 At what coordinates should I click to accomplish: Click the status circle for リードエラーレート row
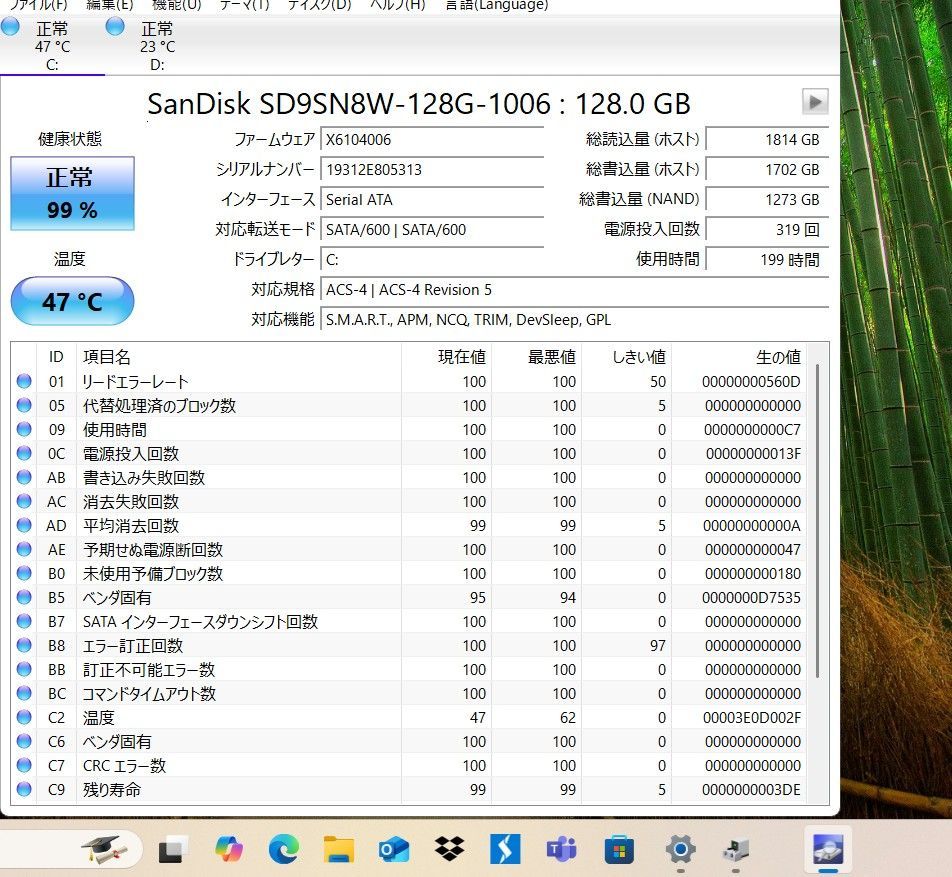24,381
